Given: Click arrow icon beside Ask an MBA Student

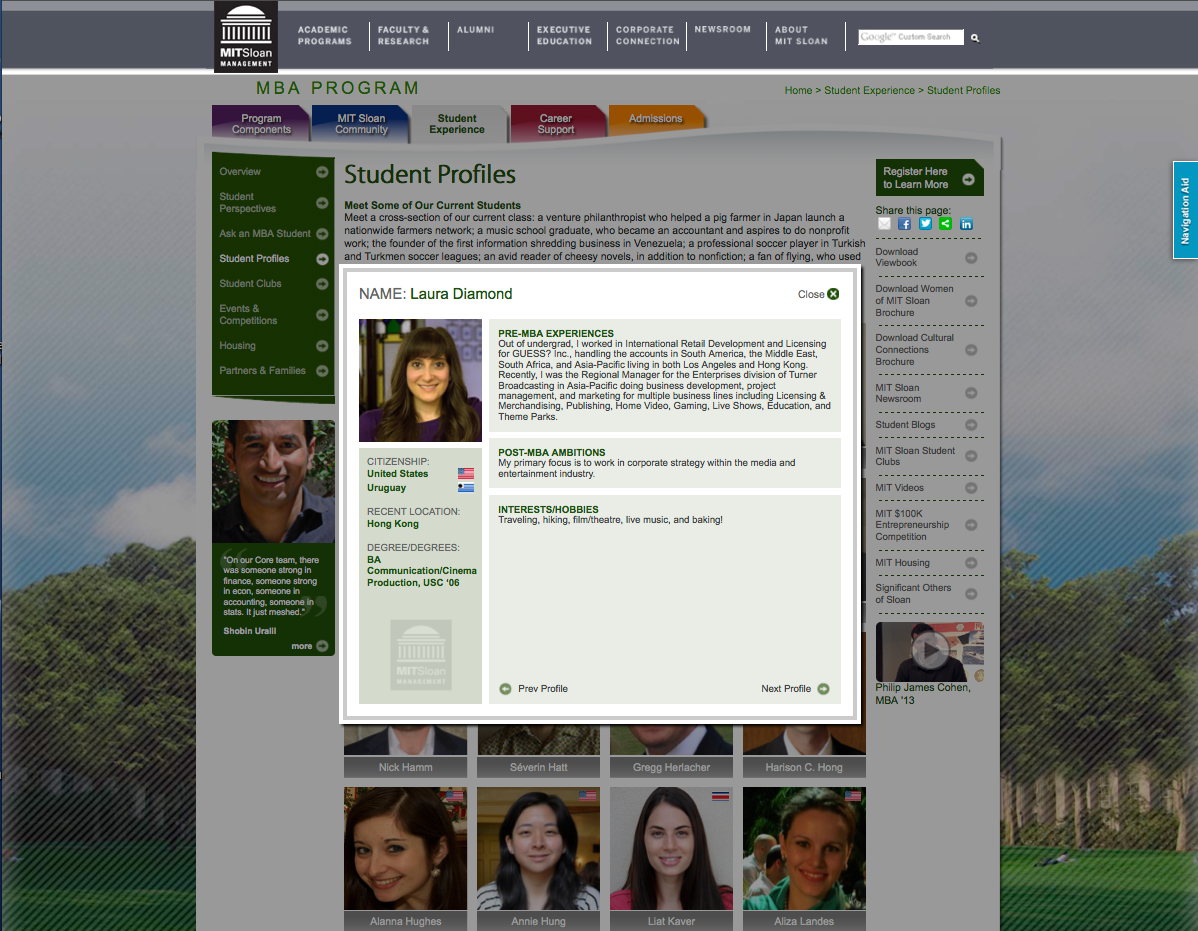Looking at the screenshot, I should click(322, 234).
